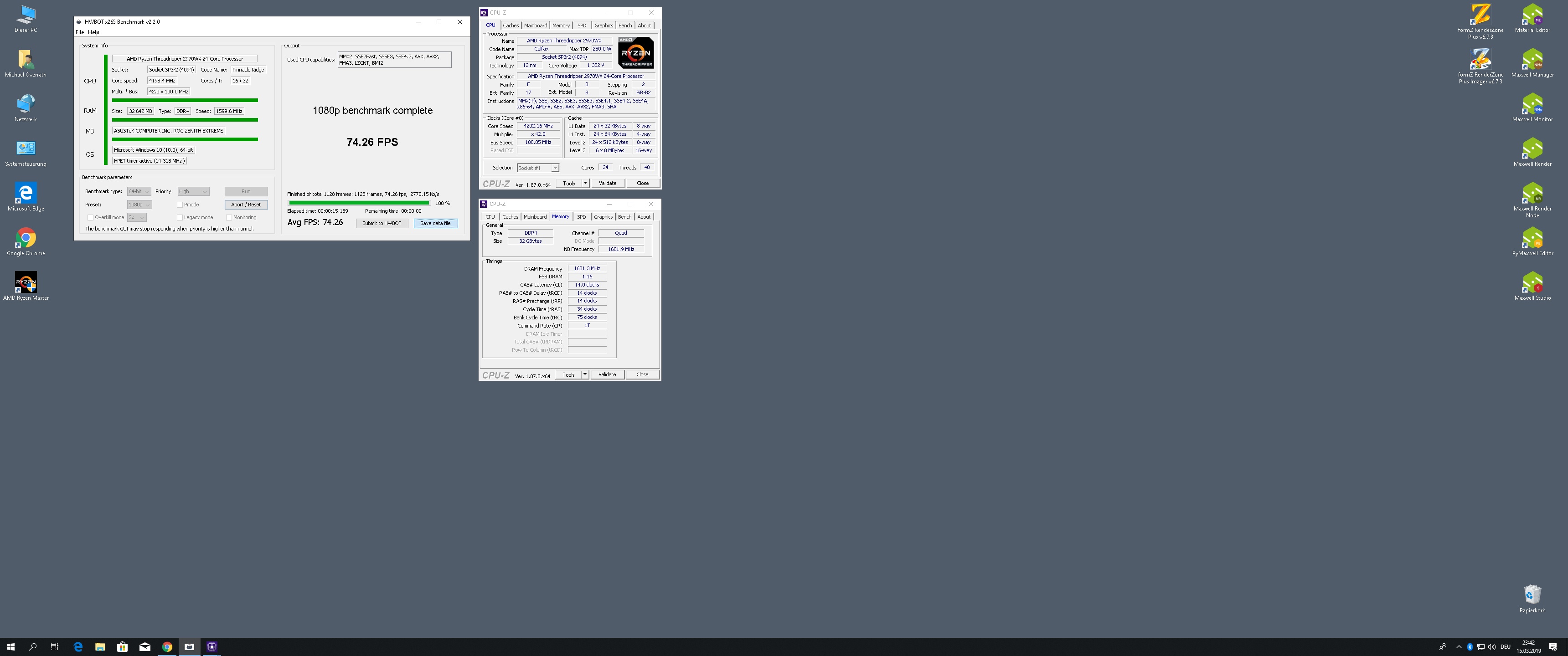The height and width of the screenshot is (656, 1568).
Task: Open Maxwell Render desktop shortcut
Action: tap(1532, 153)
